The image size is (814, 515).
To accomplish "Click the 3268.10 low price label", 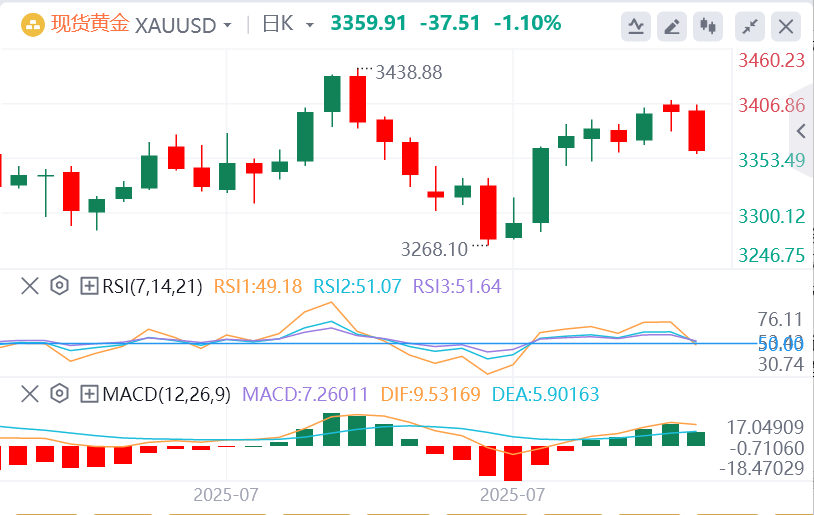I will coord(434,249).
